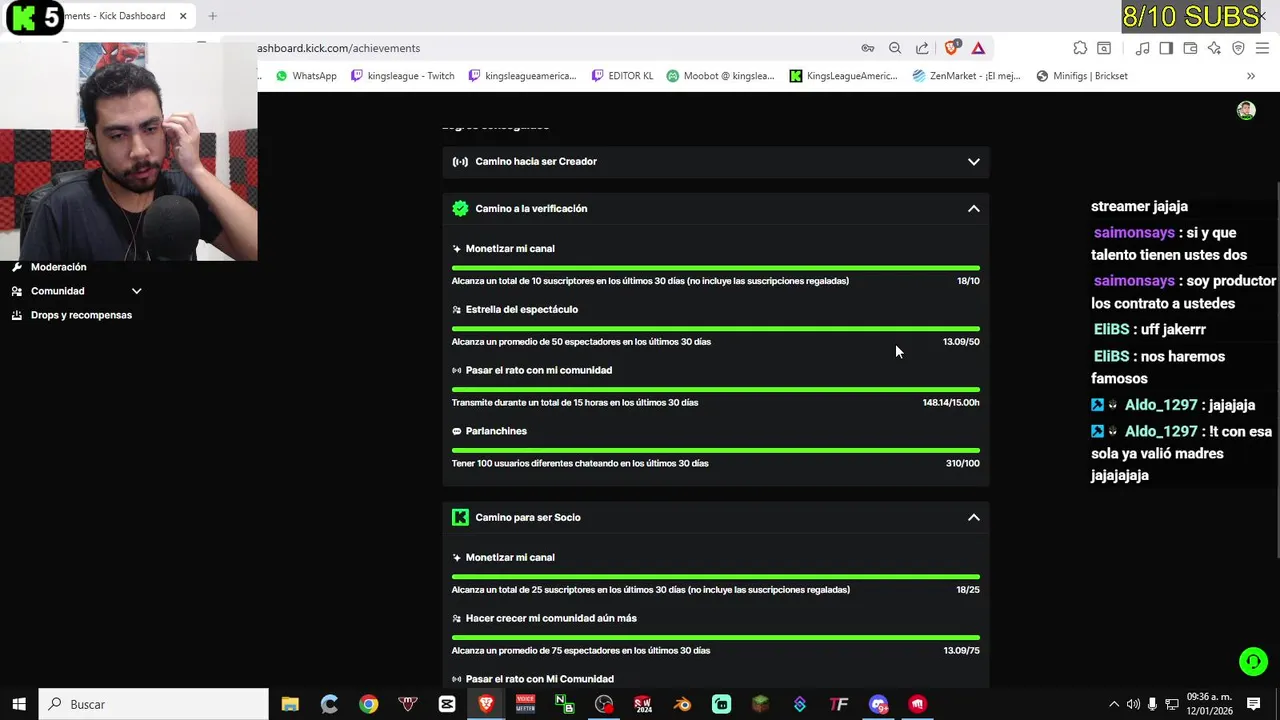Open File Explorer from the taskbar
Image resolution: width=1280 pixels, height=720 pixels.
click(x=290, y=704)
